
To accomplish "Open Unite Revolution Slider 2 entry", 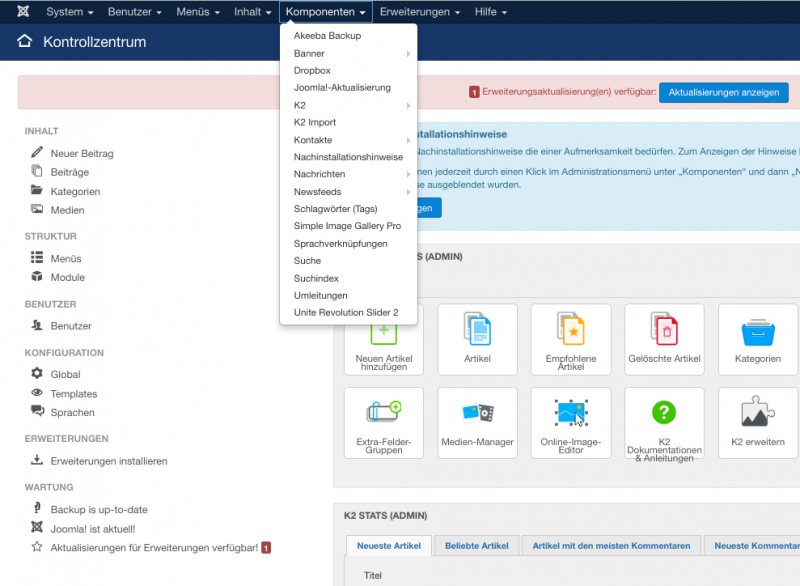I will pos(348,312).
